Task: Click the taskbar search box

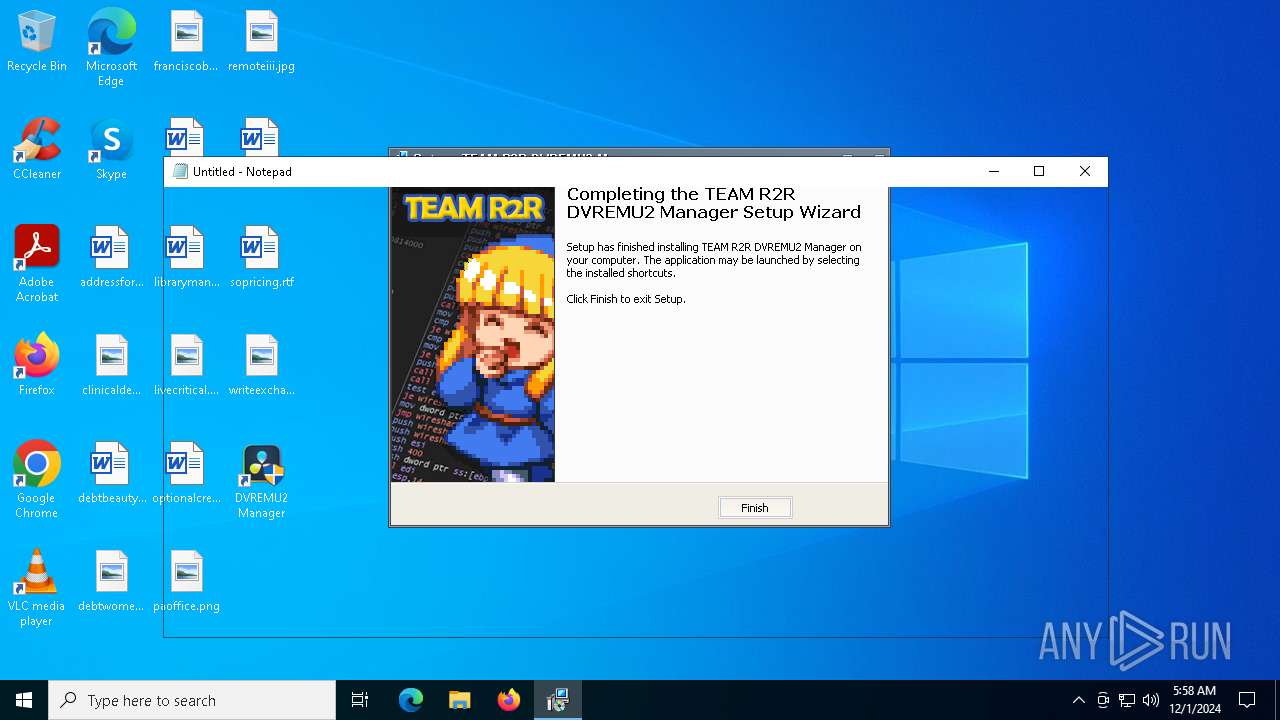Action: coord(192,700)
